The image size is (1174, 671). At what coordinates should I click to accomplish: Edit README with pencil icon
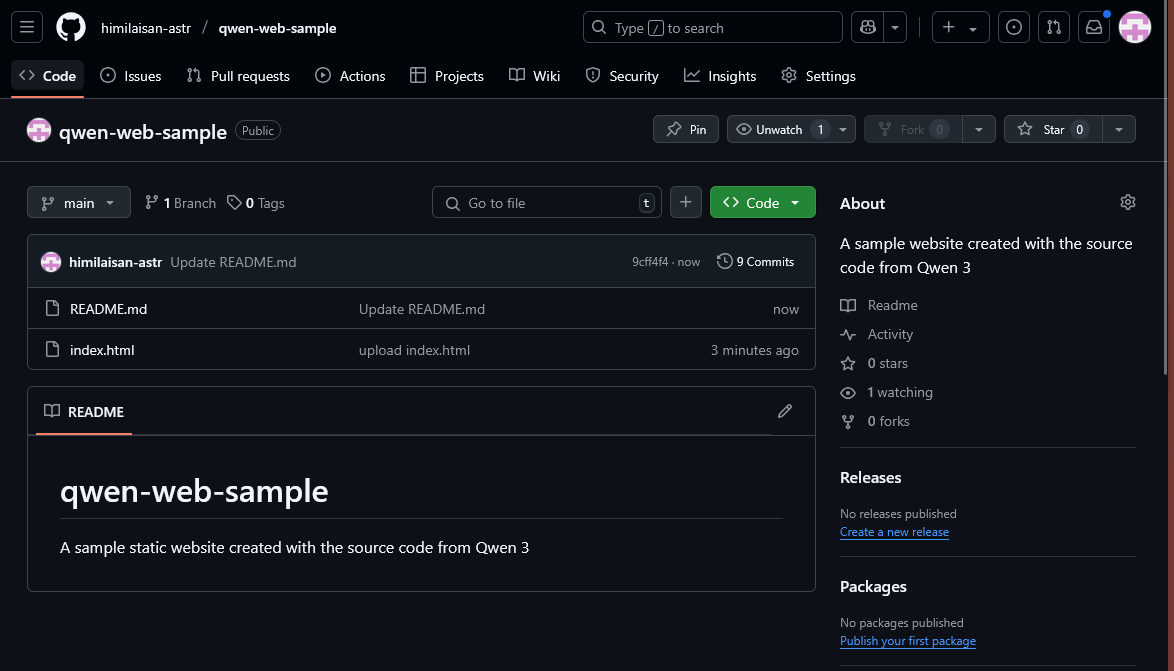tap(785, 411)
